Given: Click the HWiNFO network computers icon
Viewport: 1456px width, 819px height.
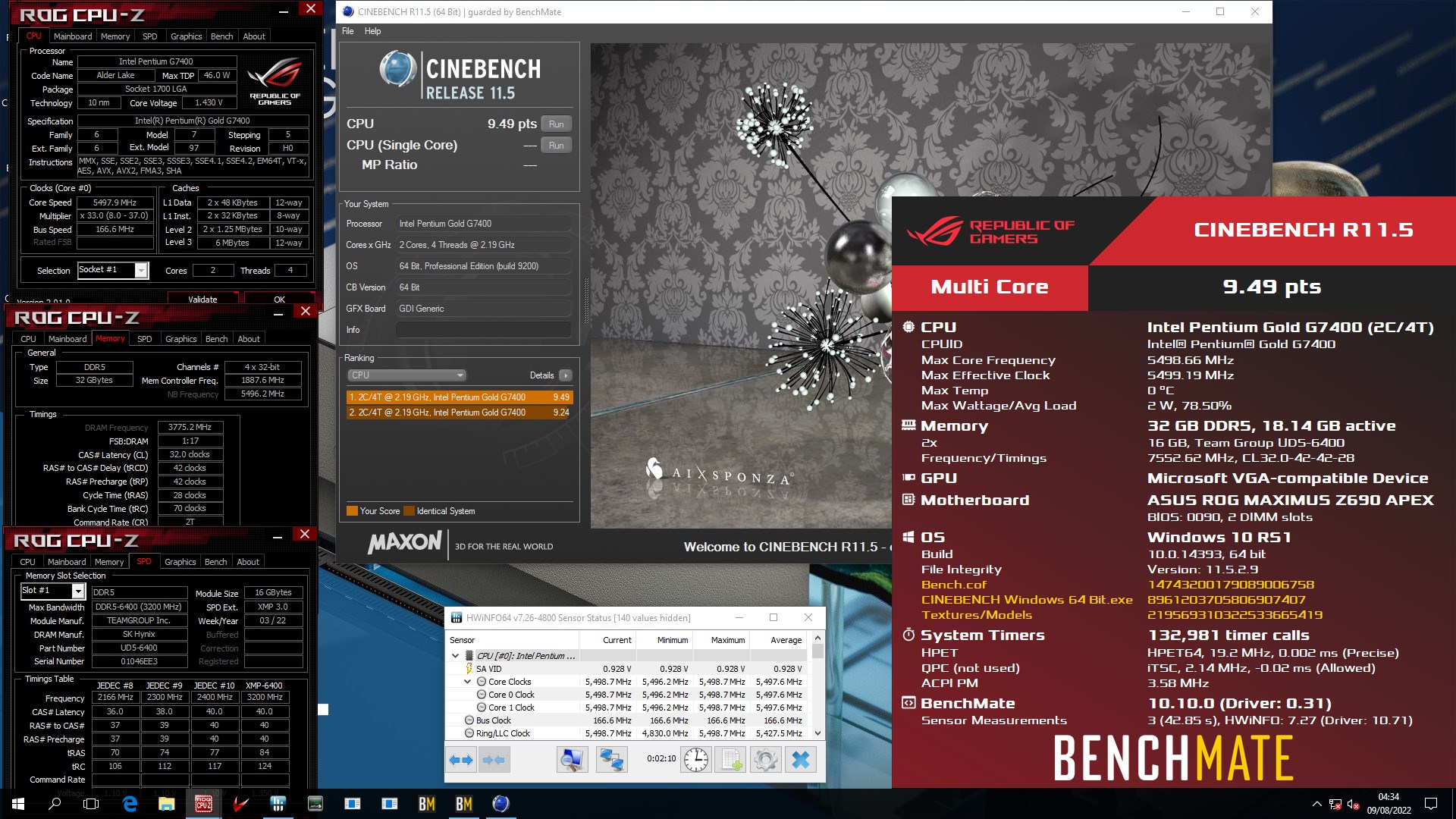Looking at the screenshot, I should coord(611,760).
